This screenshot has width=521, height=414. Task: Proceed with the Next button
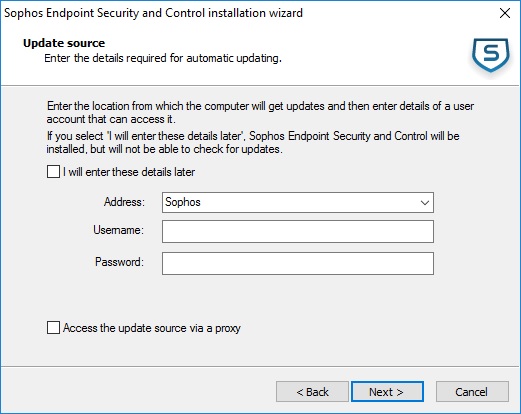tap(387, 392)
